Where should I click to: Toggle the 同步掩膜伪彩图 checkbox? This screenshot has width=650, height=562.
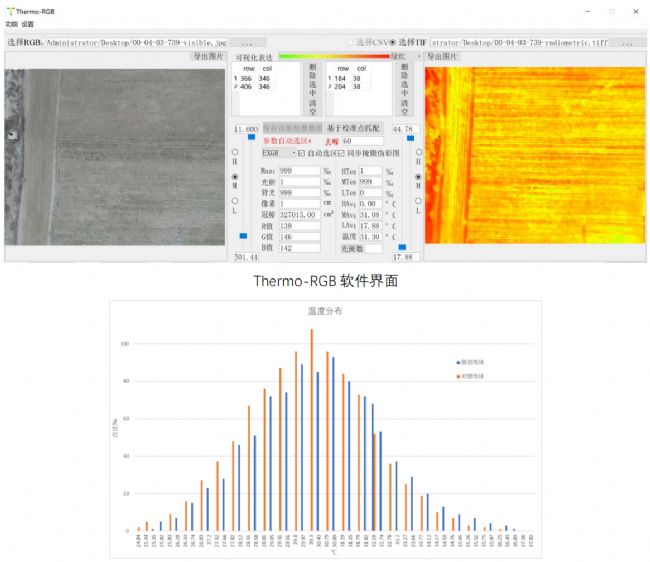pyautogui.click(x=341, y=153)
